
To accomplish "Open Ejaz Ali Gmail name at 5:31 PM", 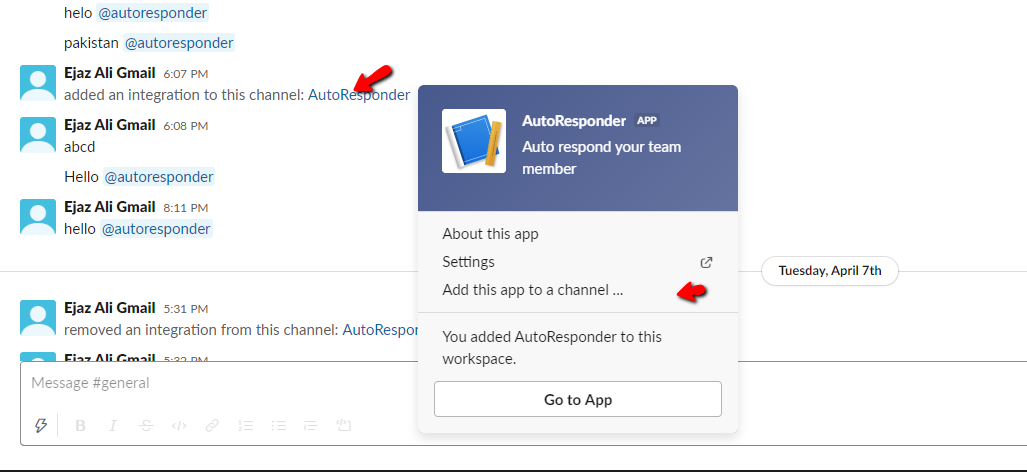I will (109, 308).
